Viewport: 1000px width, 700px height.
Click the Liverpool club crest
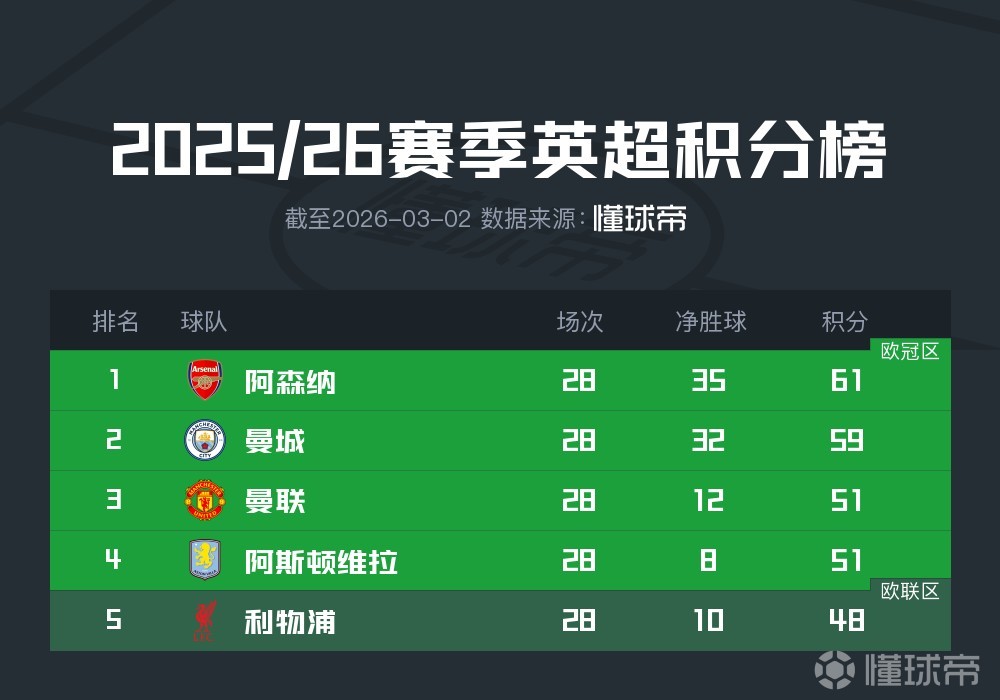coord(205,621)
